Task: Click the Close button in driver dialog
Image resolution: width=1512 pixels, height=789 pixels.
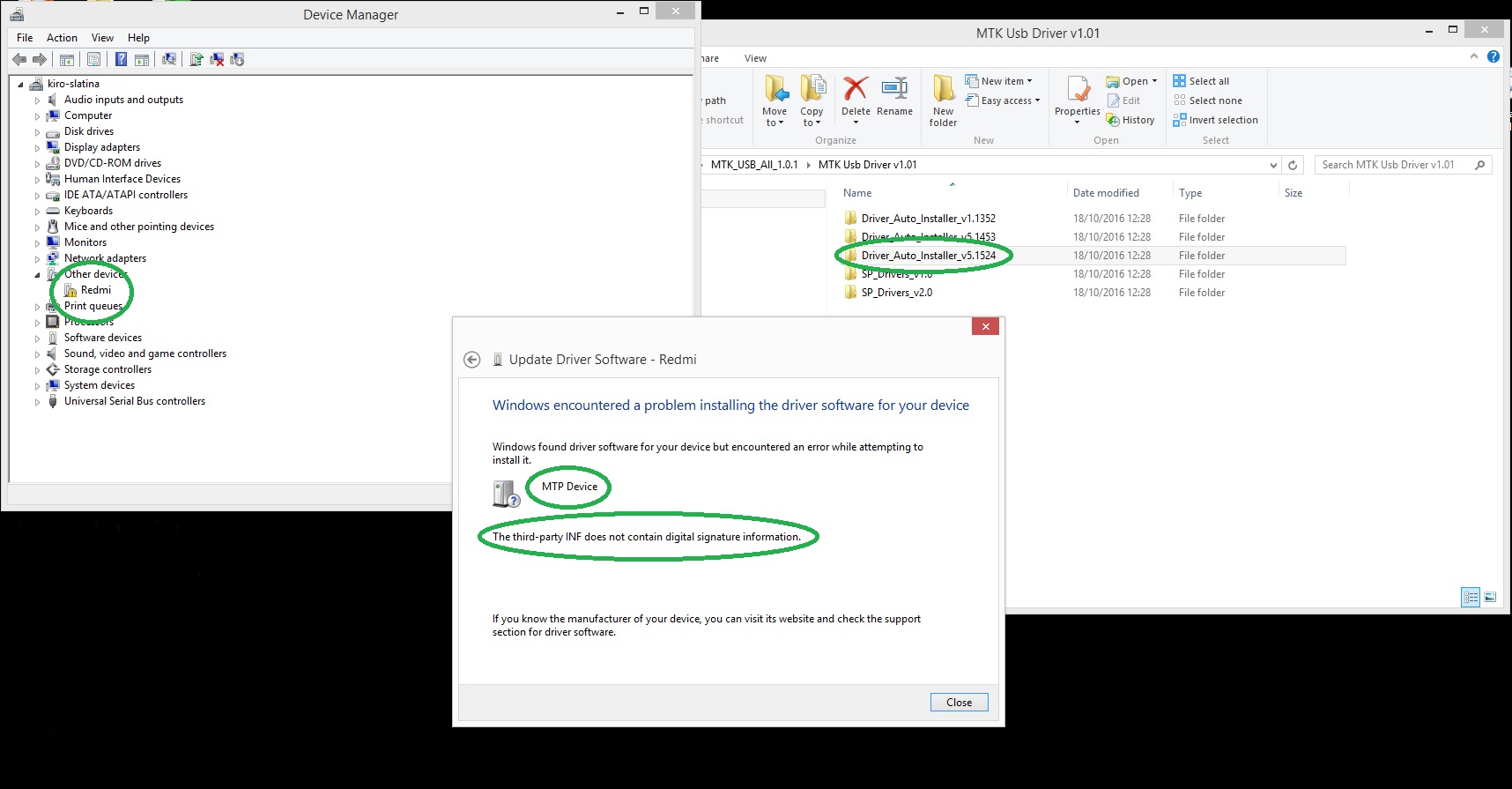Action: [x=959, y=703]
